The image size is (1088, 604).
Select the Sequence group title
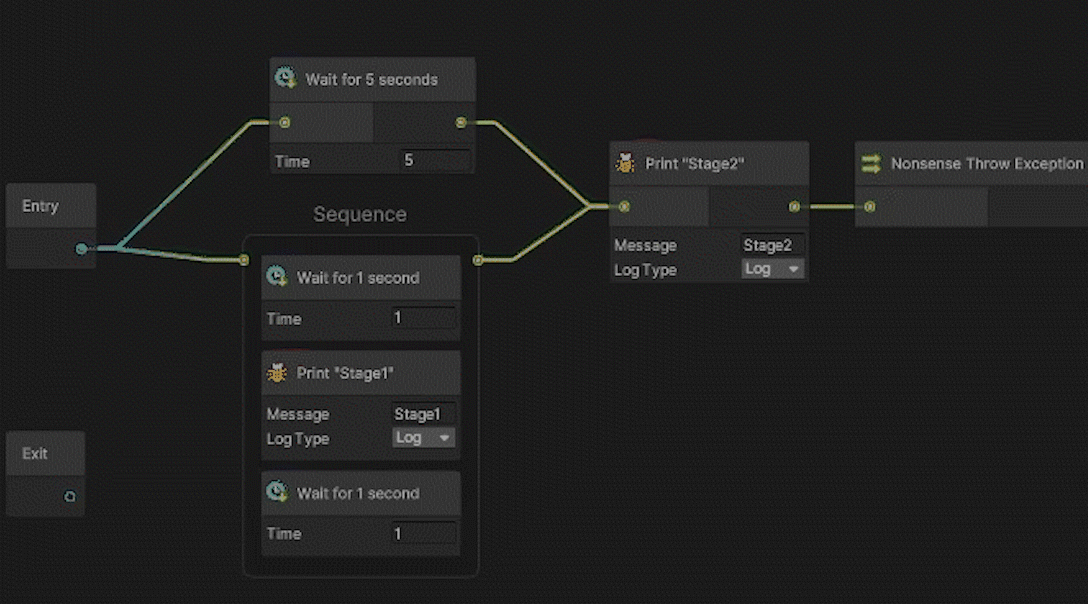pos(360,215)
